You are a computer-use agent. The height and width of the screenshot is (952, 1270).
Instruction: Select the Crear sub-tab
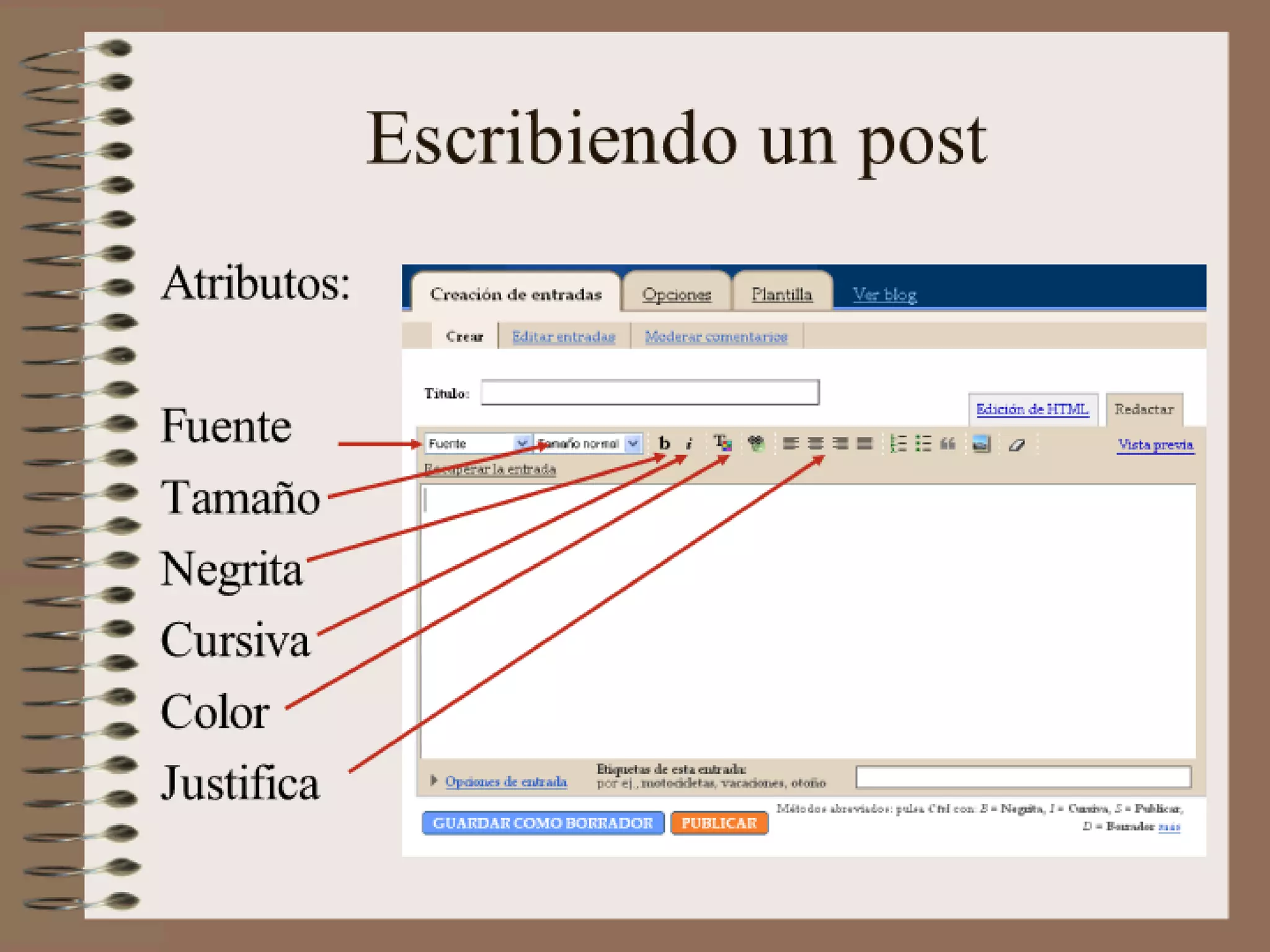[x=464, y=337]
